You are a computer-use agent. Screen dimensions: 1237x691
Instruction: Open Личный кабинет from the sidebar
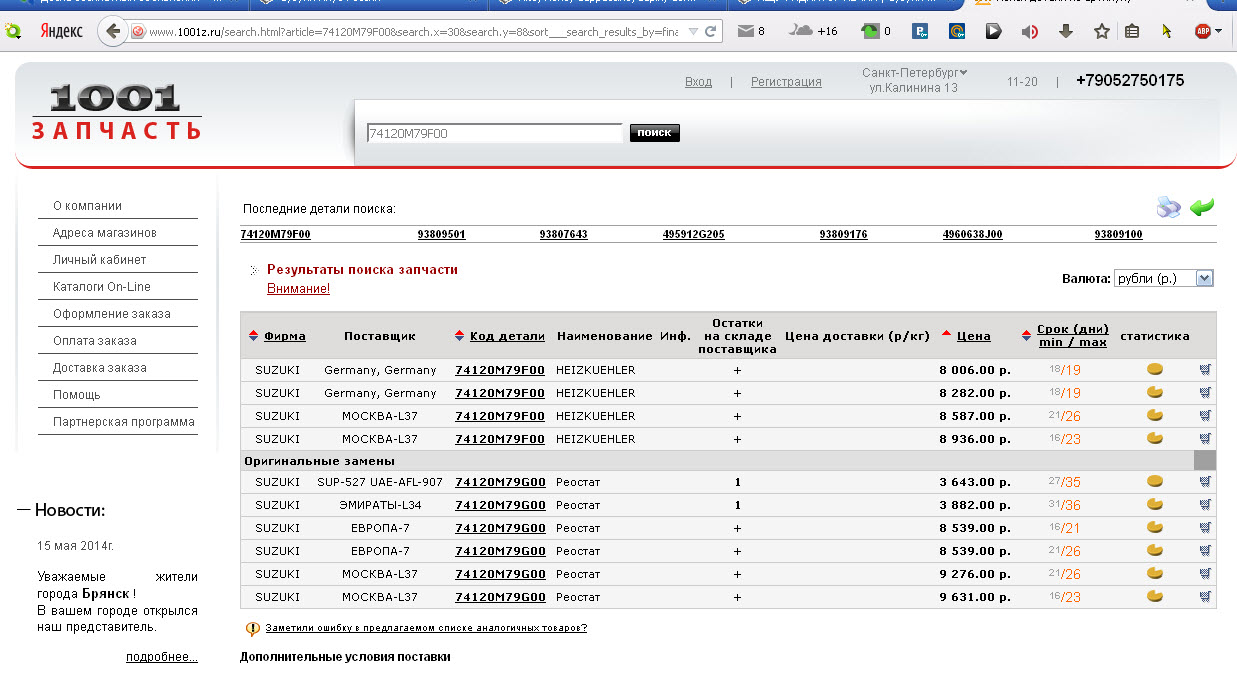click(99, 260)
